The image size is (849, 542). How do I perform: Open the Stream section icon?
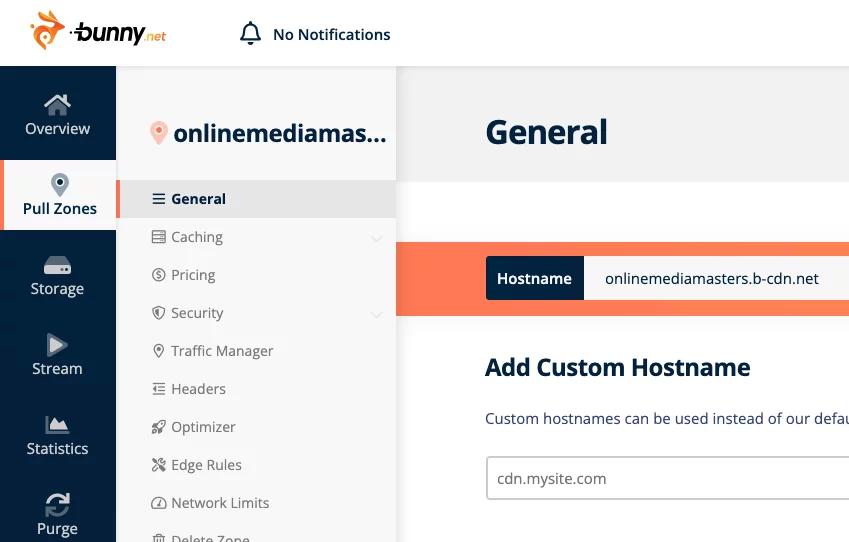click(57, 345)
